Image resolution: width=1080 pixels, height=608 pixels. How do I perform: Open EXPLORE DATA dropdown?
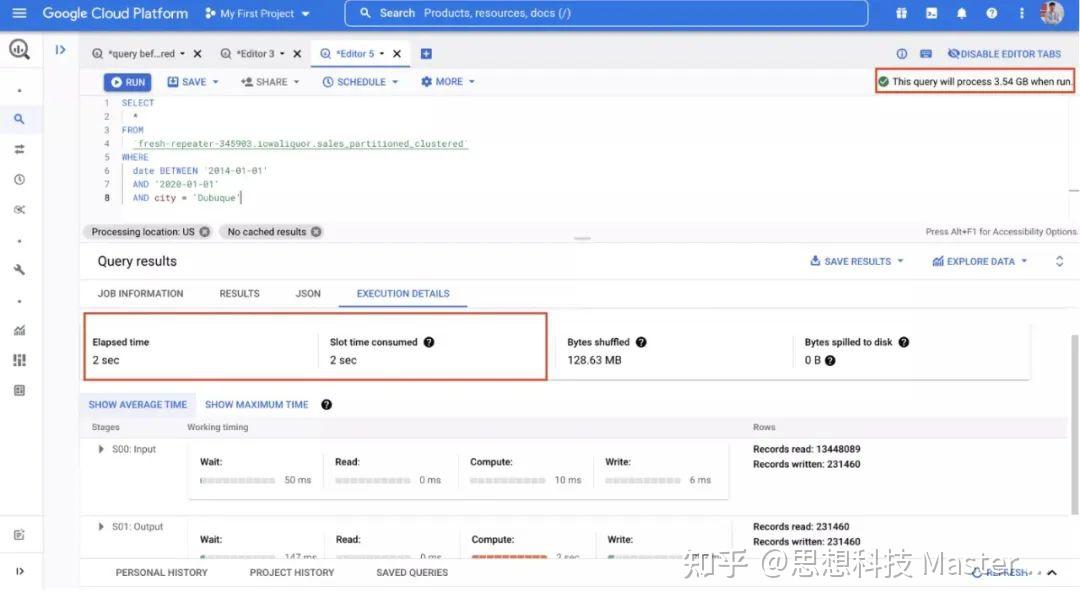coord(979,262)
